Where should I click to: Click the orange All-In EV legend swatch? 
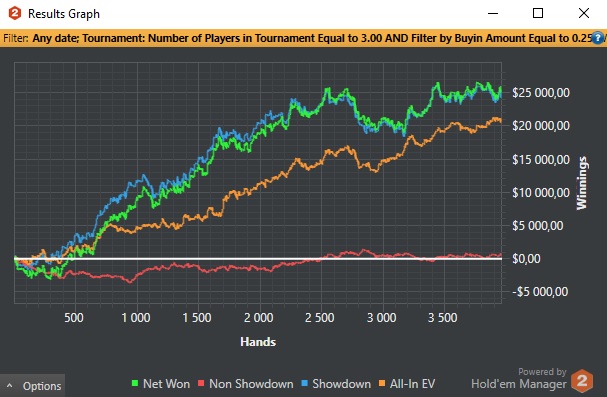[x=382, y=383]
